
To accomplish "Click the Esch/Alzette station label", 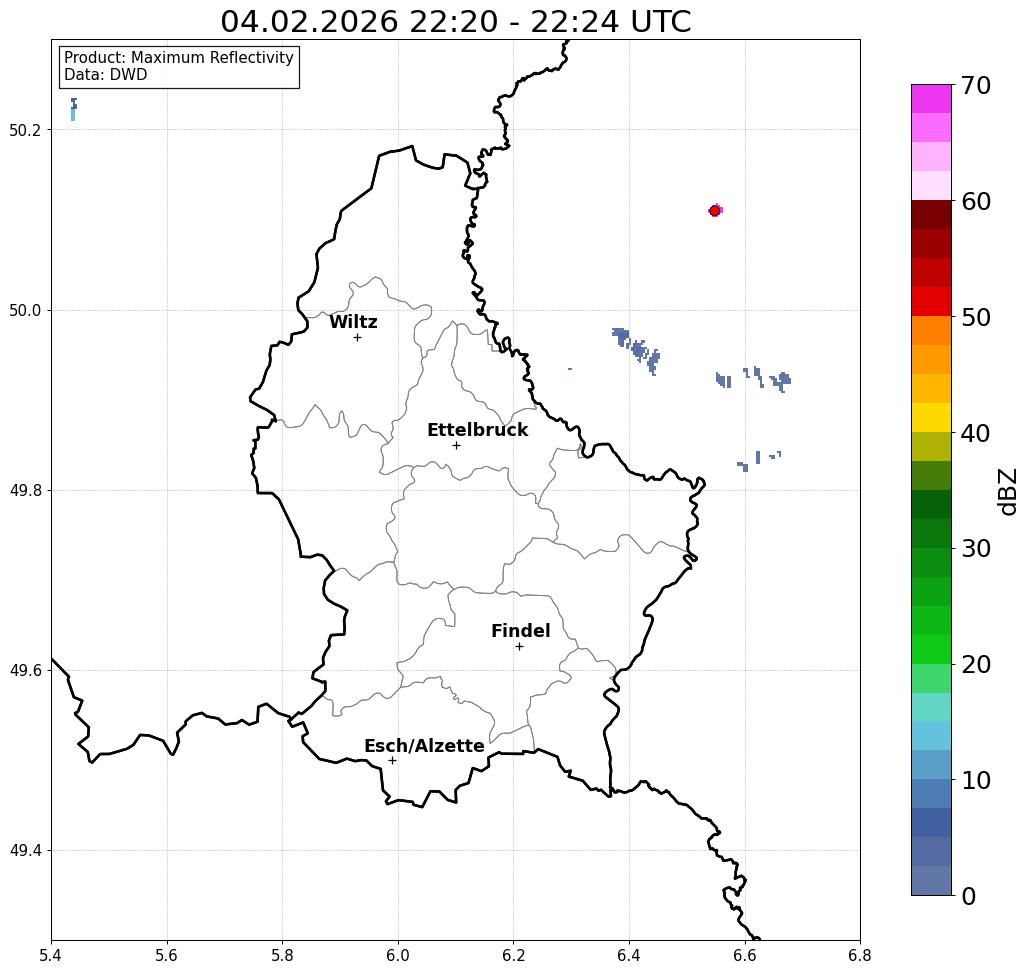I will 424,746.
